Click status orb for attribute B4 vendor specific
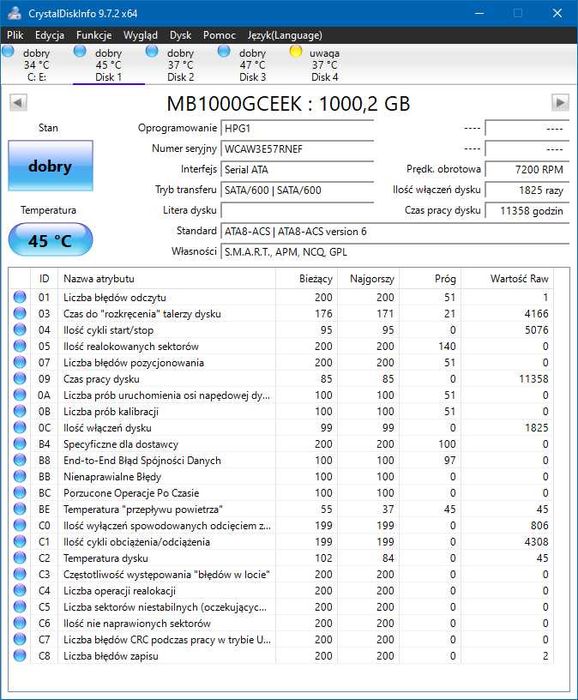Image resolution: width=578 pixels, height=700 pixels. (20, 444)
